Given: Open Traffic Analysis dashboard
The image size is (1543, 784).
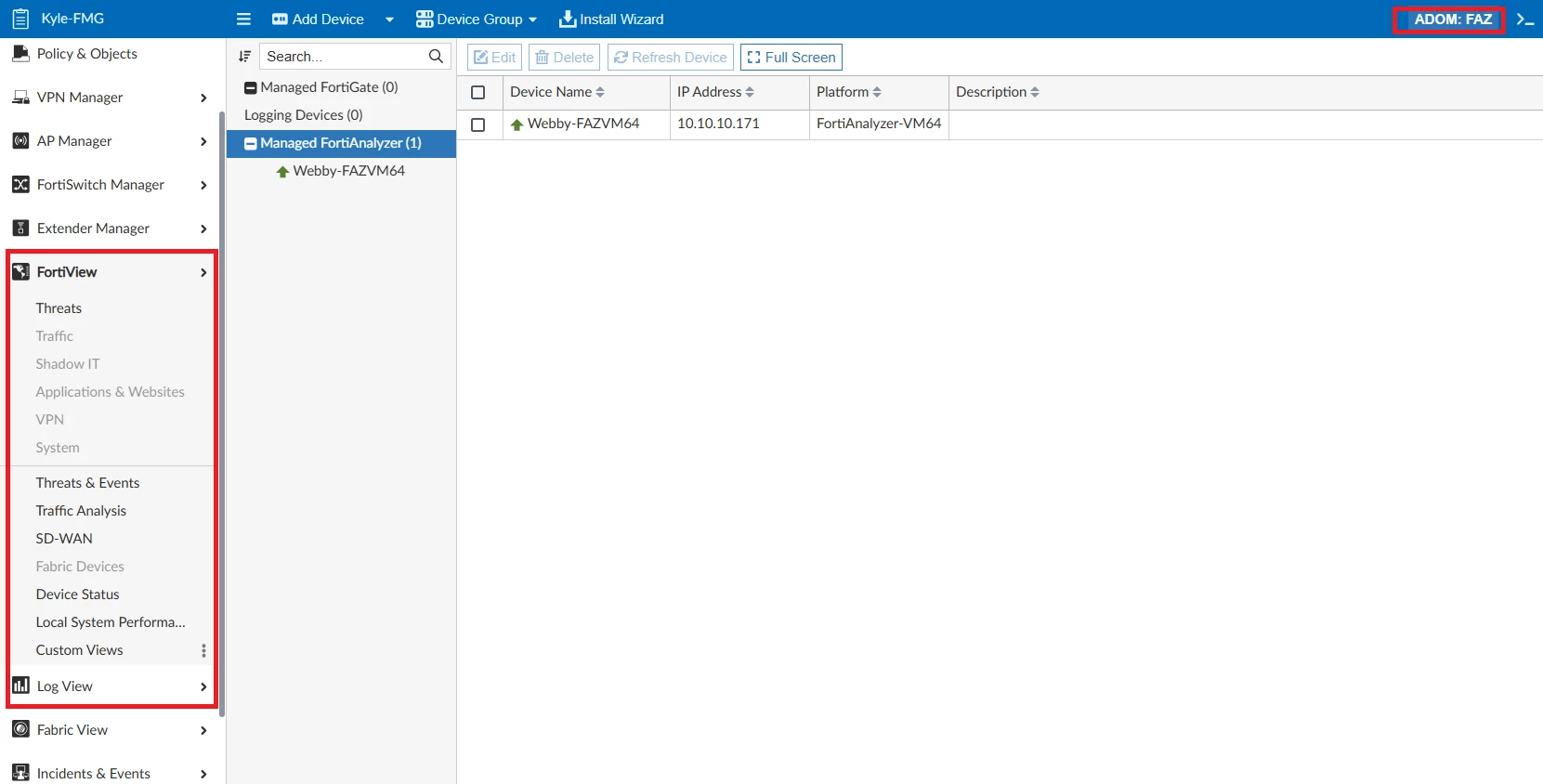Looking at the screenshot, I should [81, 511].
